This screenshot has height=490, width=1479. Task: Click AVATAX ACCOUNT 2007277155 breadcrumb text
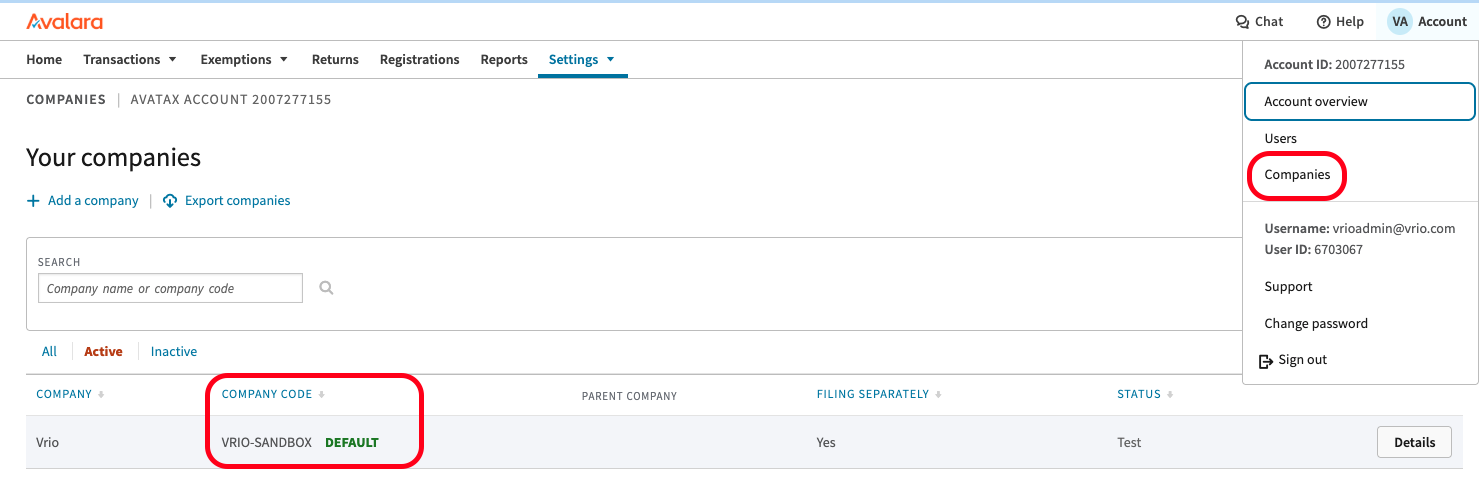[x=231, y=99]
